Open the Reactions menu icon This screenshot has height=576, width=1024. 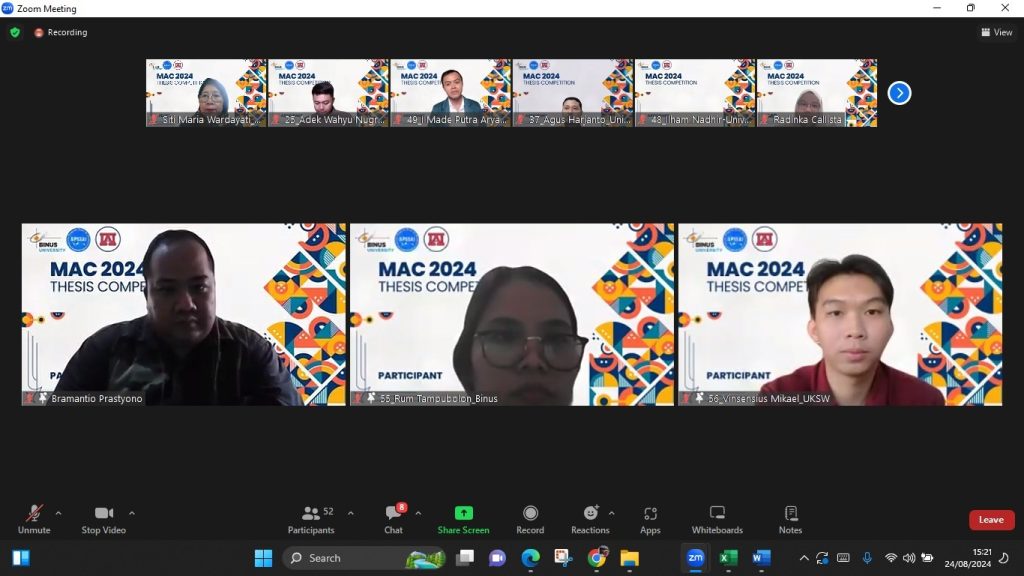(590, 514)
